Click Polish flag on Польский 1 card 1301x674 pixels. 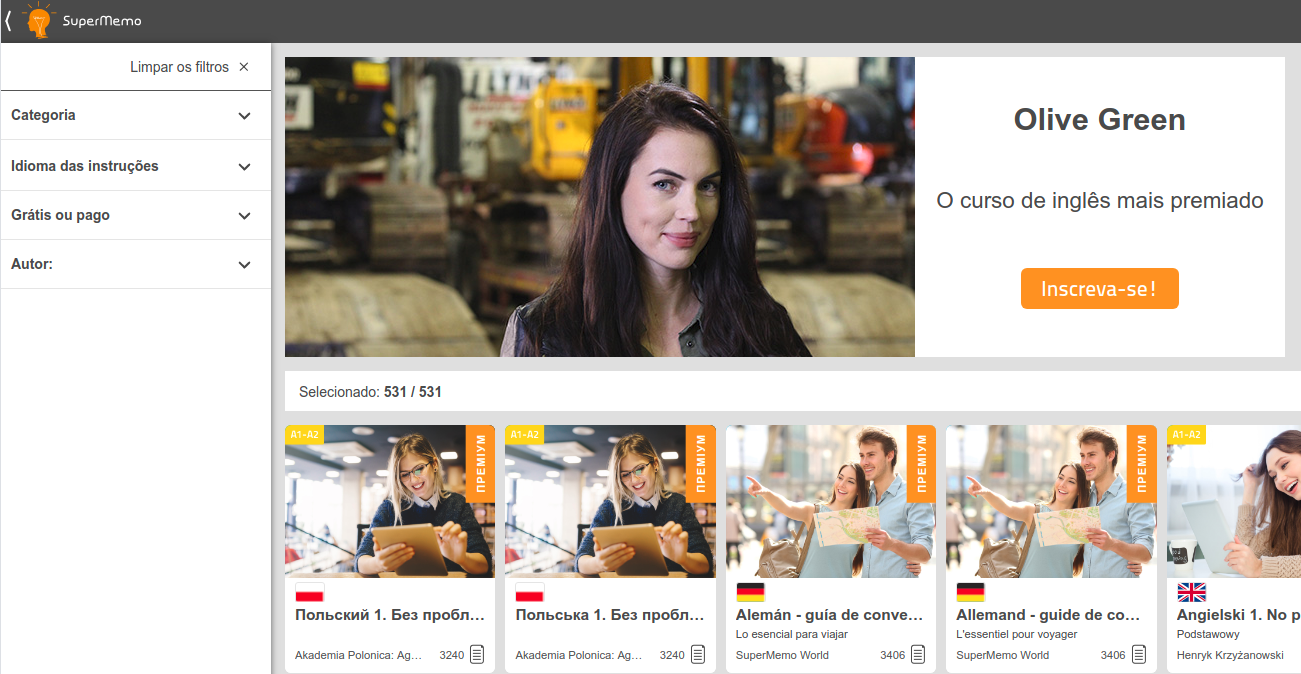click(x=309, y=592)
